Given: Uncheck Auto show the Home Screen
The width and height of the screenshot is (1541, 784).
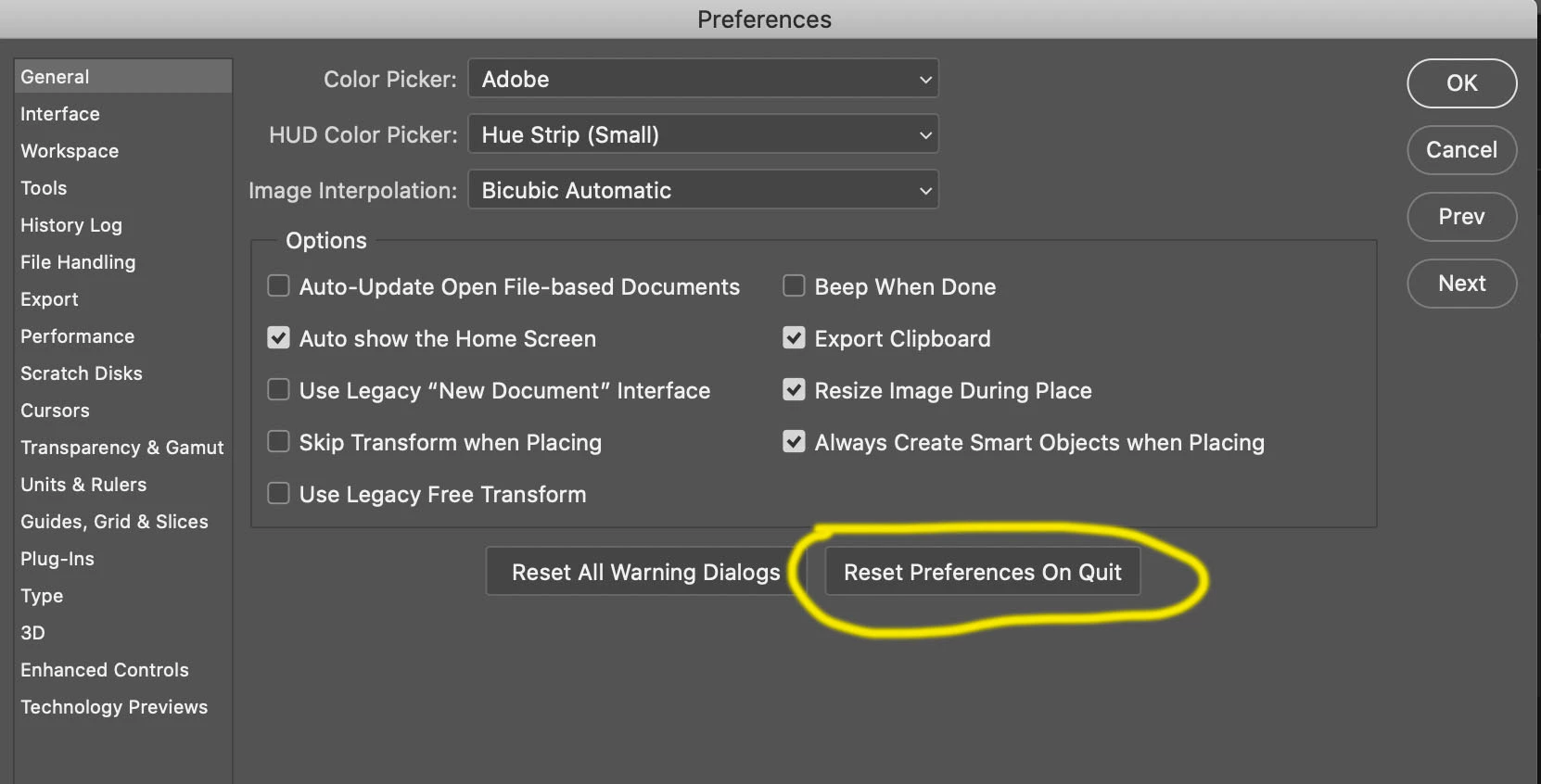Looking at the screenshot, I should click(278, 337).
